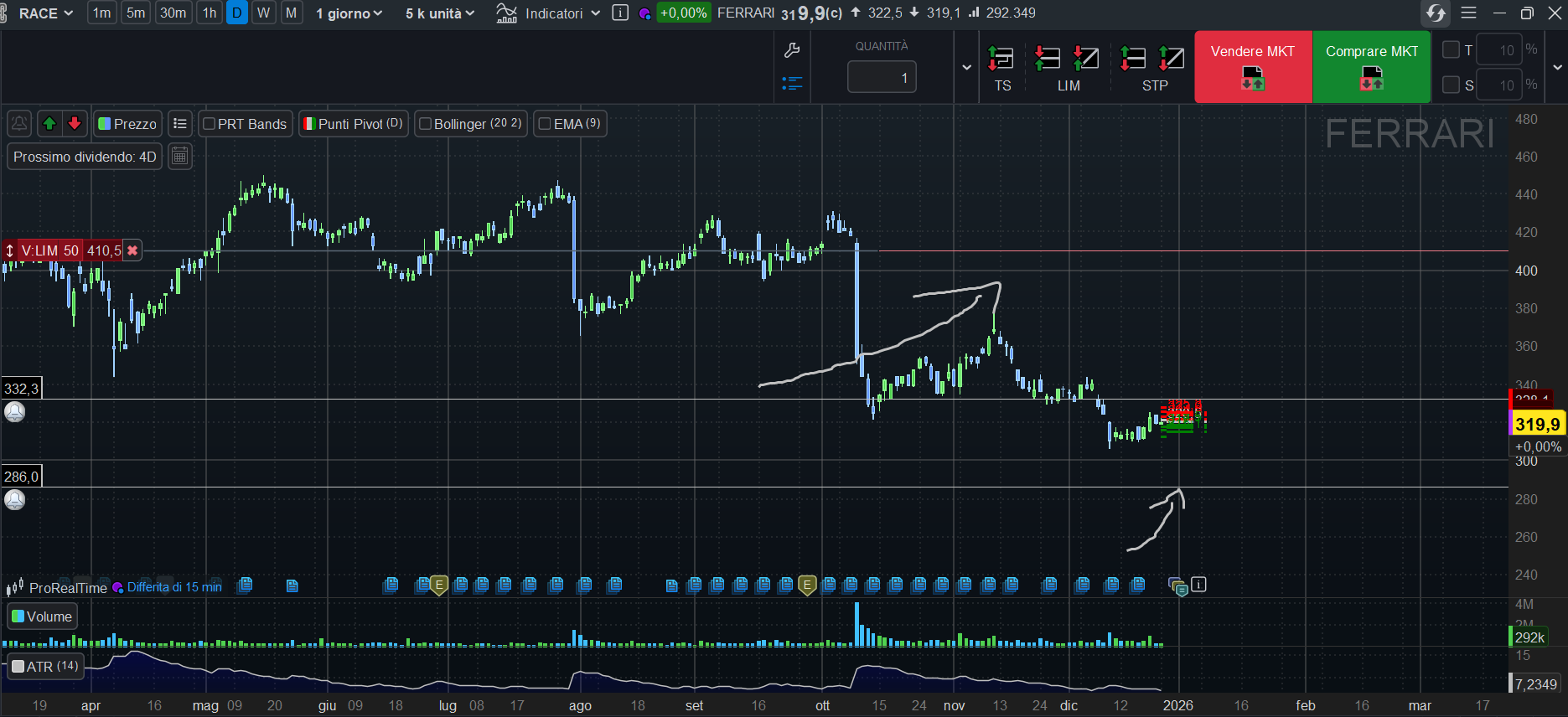
Task: Remove the V:LIM 50 order with X
Action: click(132, 250)
